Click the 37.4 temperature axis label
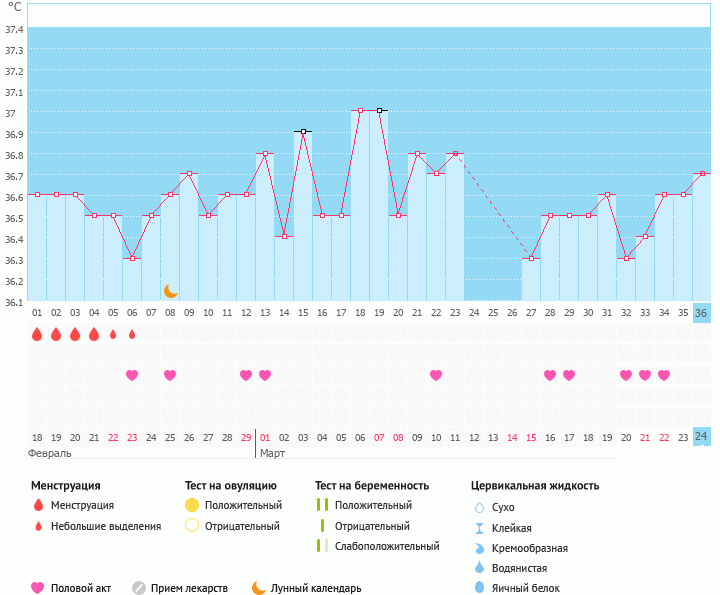This screenshot has height=595, width=720. point(14,30)
